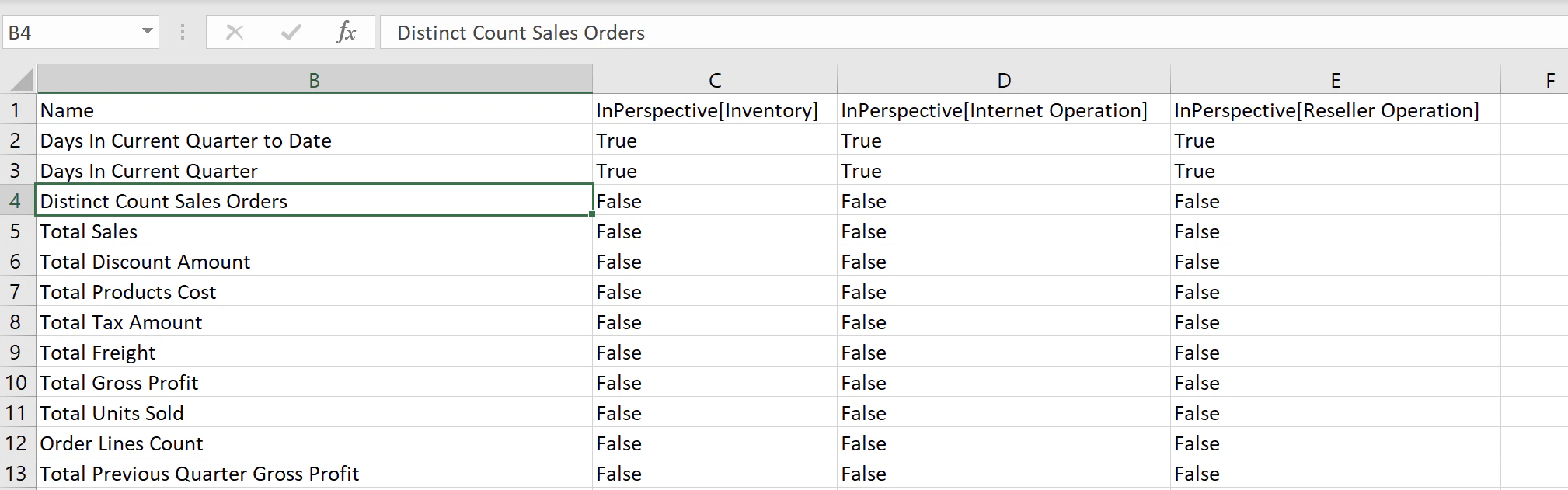Image resolution: width=1568 pixels, height=490 pixels.
Task: Cancel the edit with the X icon
Action: click(235, 33)
